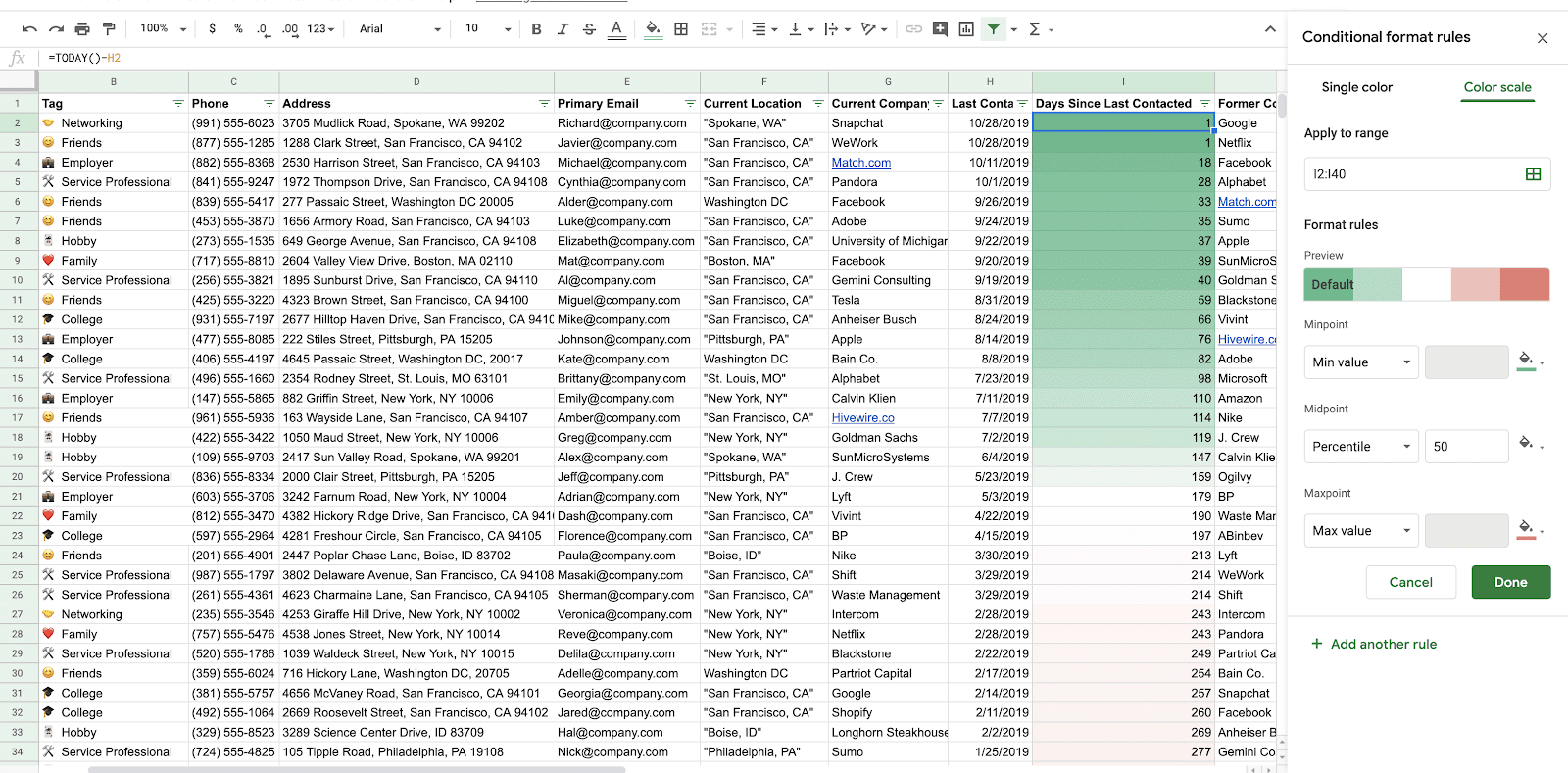The height and width of the screenshot is (773, 1568).
Task: Click the color scale preview Default bar
Action: click(x=1427, y=284)
